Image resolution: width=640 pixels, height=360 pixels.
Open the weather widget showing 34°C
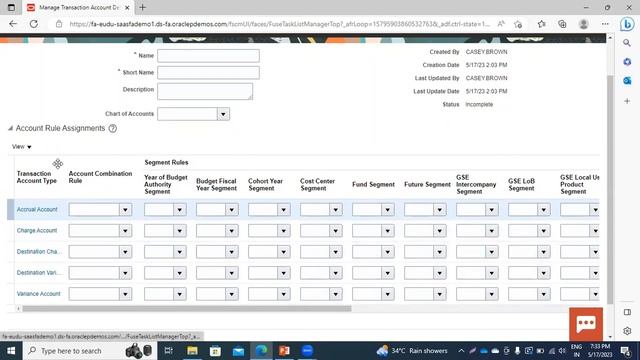[412, 351]
